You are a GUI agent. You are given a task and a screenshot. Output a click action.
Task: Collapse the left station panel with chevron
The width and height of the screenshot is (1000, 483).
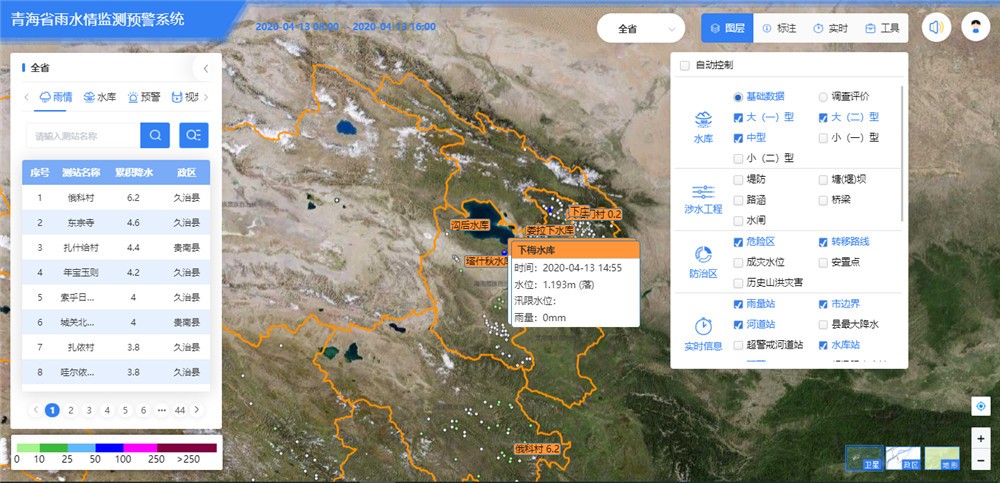click(205, 69)
